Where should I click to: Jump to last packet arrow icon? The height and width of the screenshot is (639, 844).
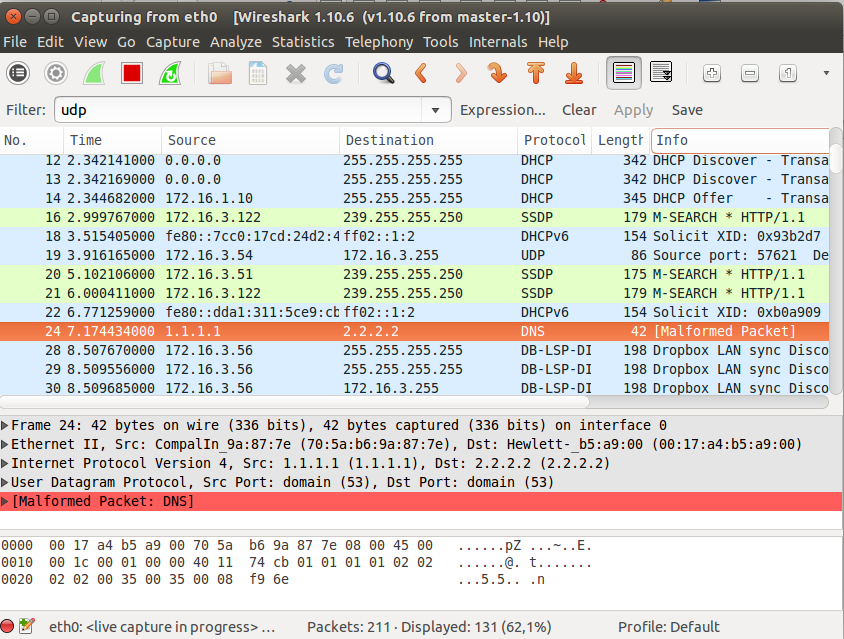click(574, 73)
